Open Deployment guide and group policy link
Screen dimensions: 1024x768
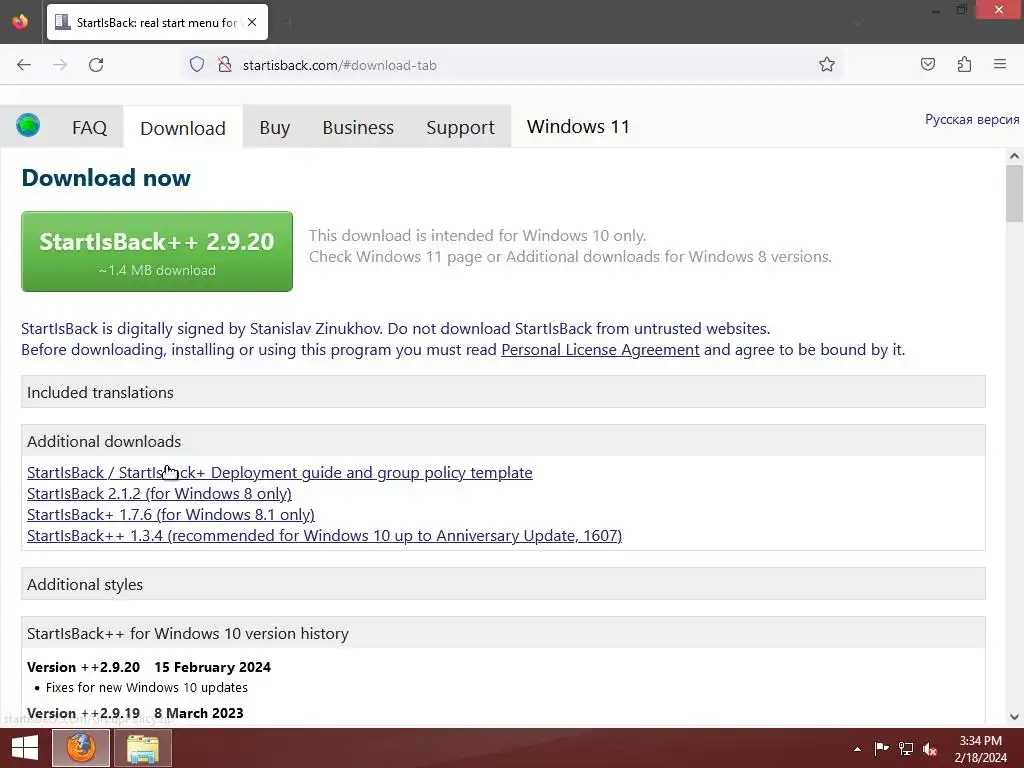[280, 473]
